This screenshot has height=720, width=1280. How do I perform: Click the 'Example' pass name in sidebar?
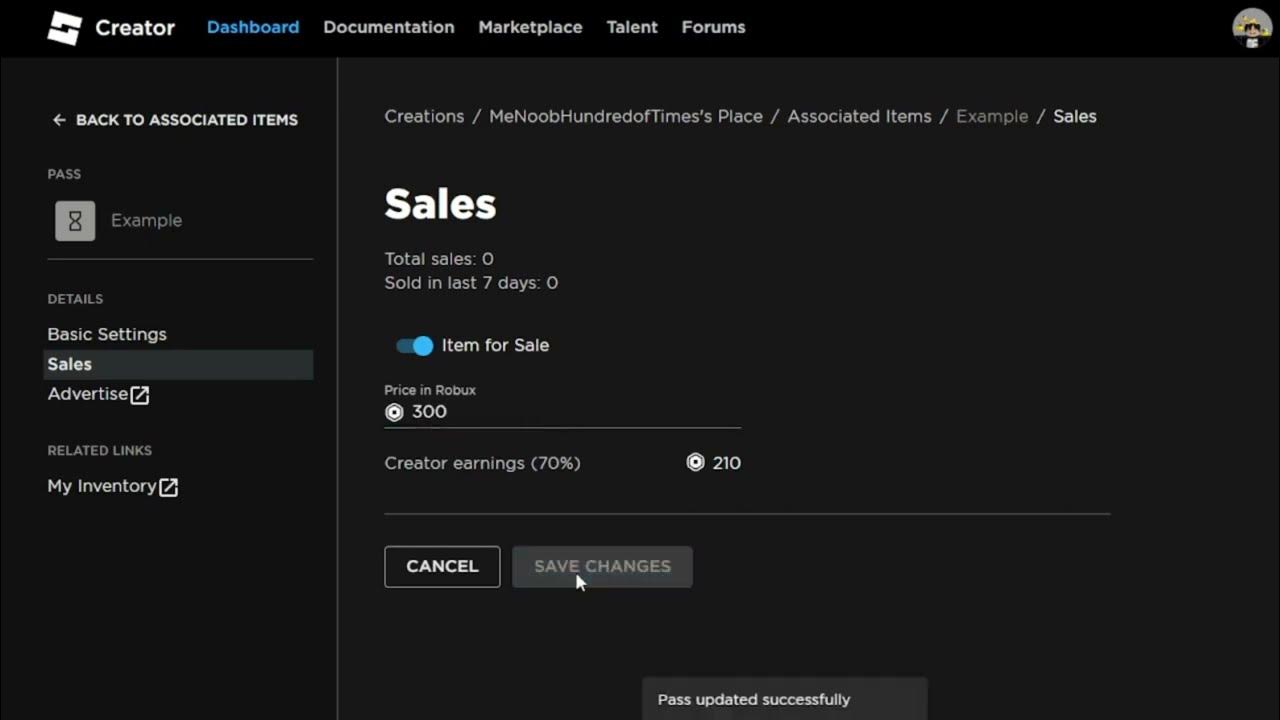point(146,221)
